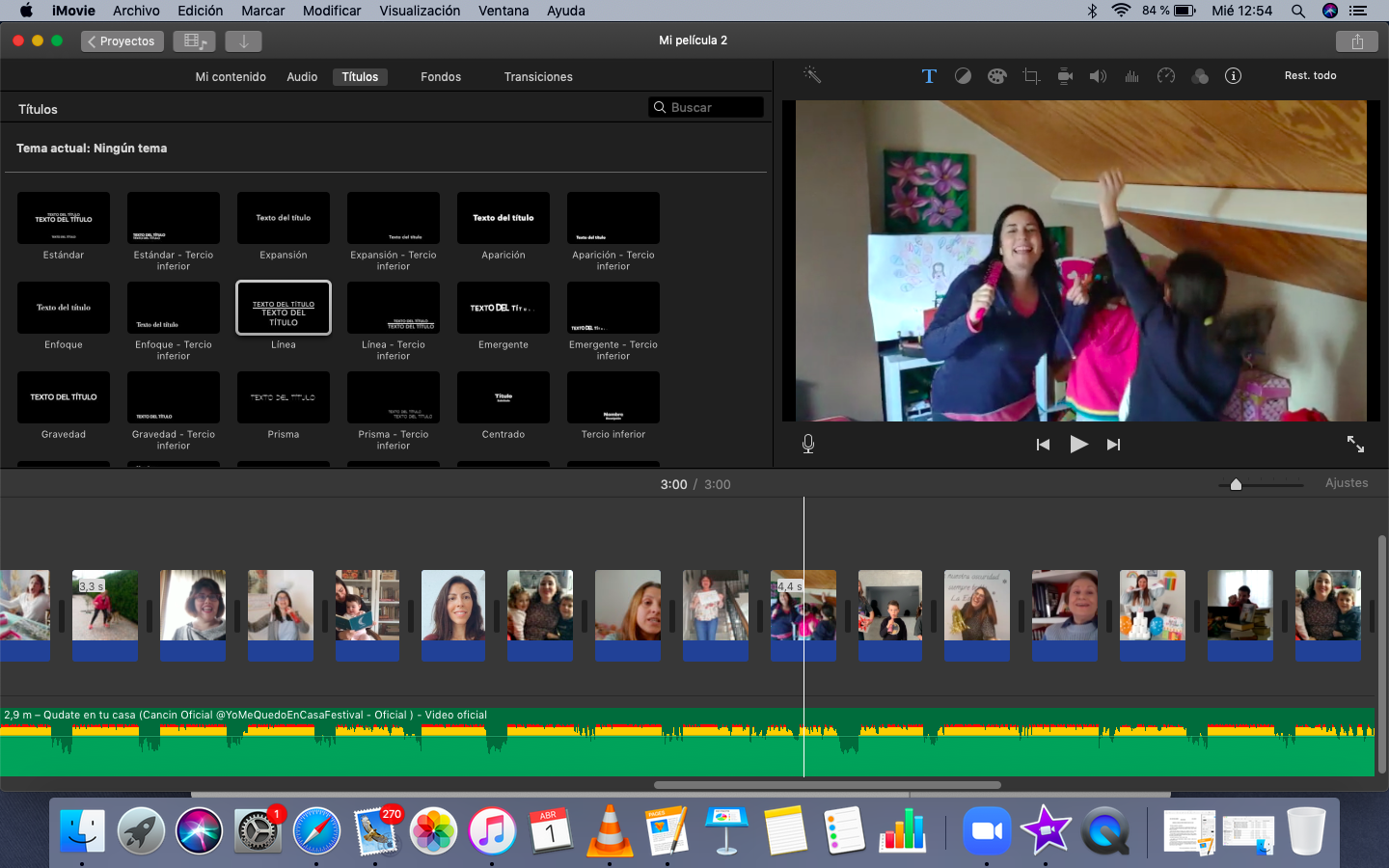Go back to Proyectos
The width and height of the screenshot is (1389, 868).
tap(123, 41)
